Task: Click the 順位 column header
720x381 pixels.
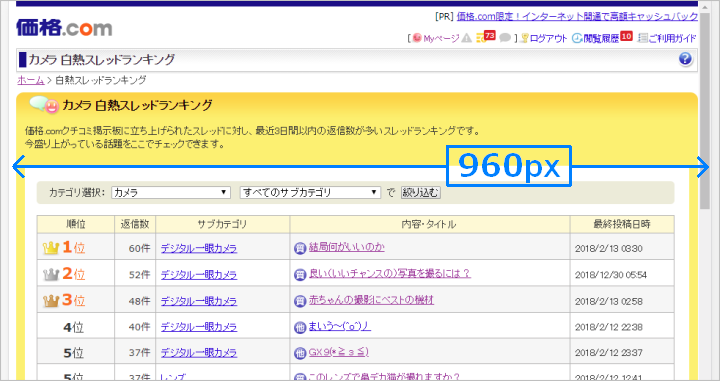Action: coord(76,224)
